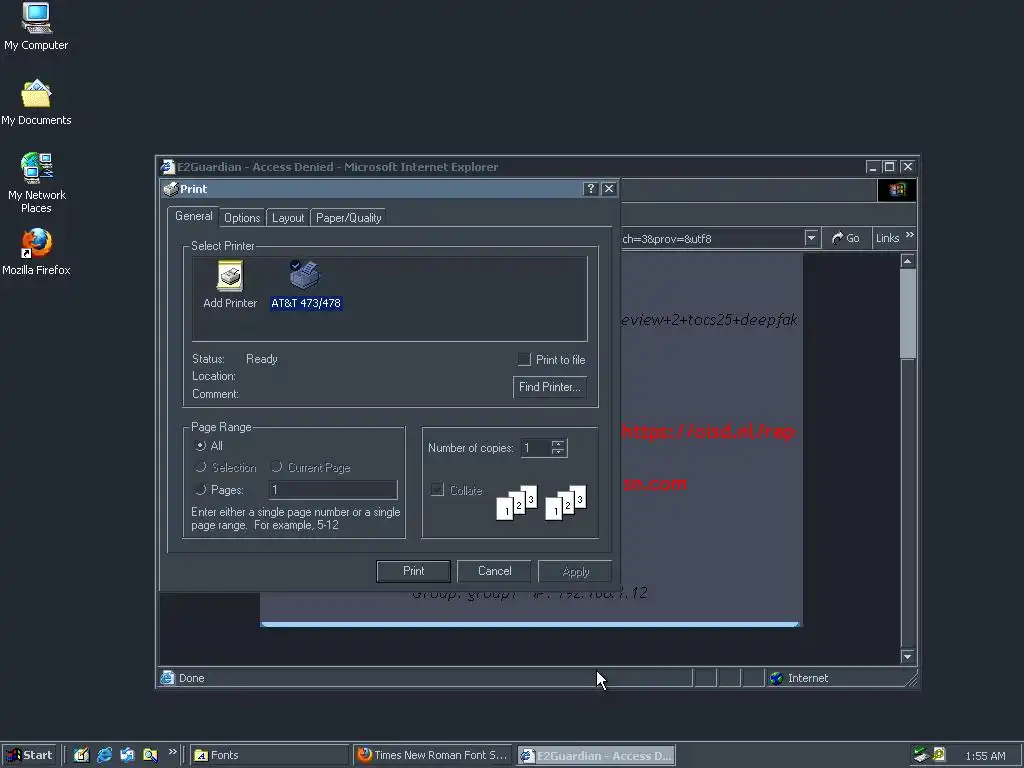Click the 1:55 AM clock
Screen dimensions: 1024x768
[985, 756]
